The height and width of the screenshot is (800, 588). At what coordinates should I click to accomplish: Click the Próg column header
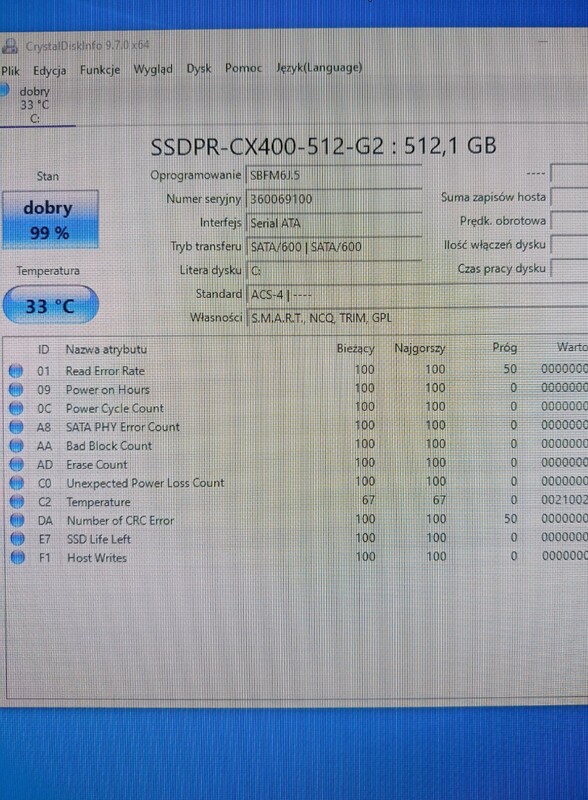(505, 348)
